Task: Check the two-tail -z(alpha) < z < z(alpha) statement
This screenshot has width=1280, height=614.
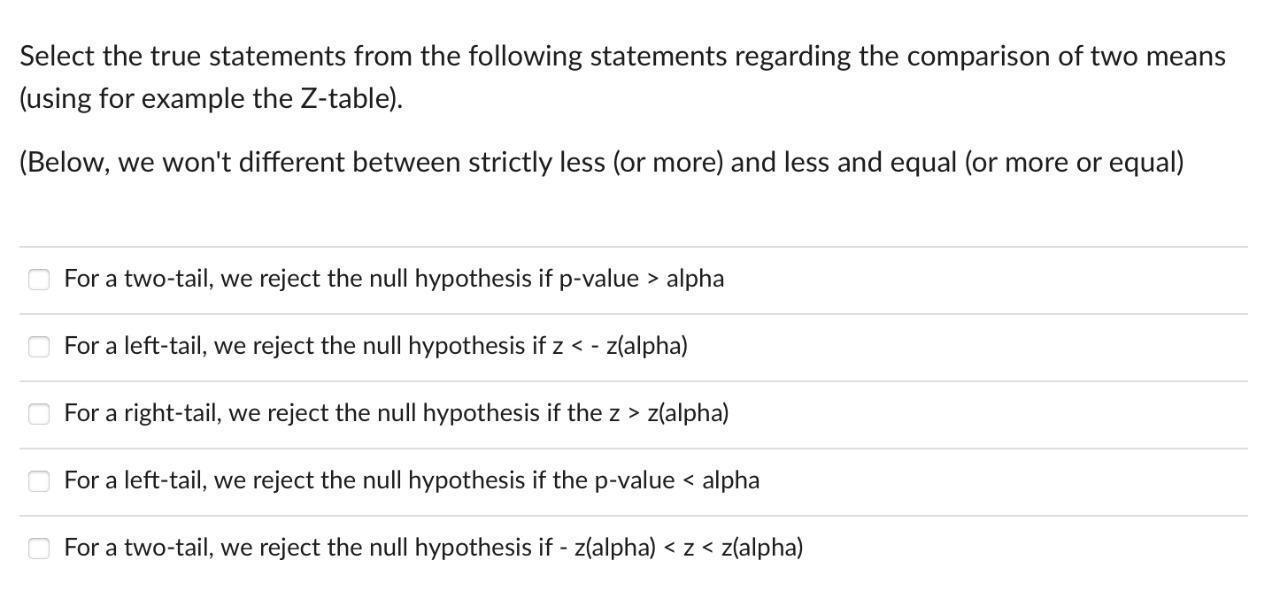Action: click(39, 547)
